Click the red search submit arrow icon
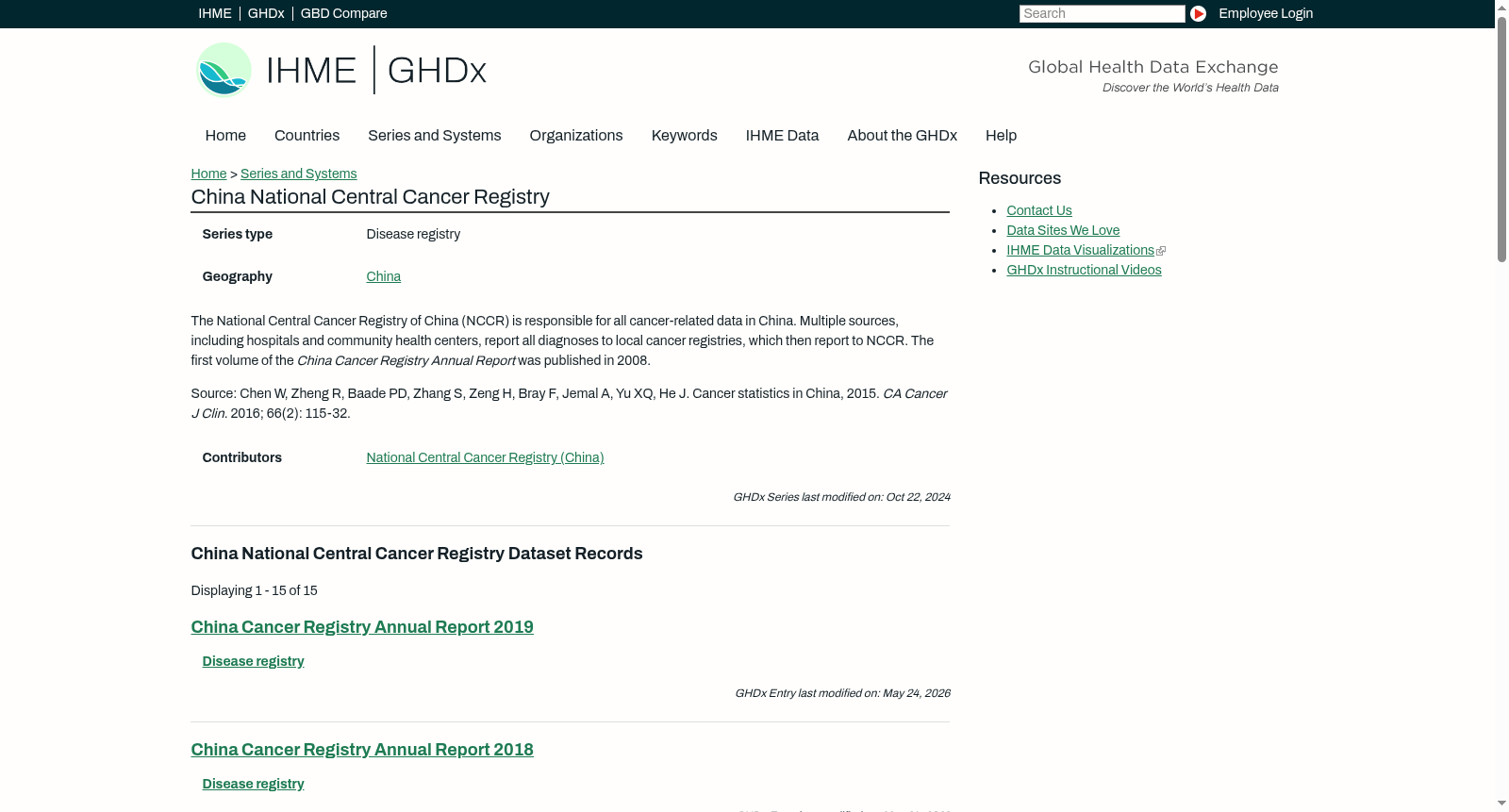The height and width of the screenshot is (812, 1509). (1198, 13)
